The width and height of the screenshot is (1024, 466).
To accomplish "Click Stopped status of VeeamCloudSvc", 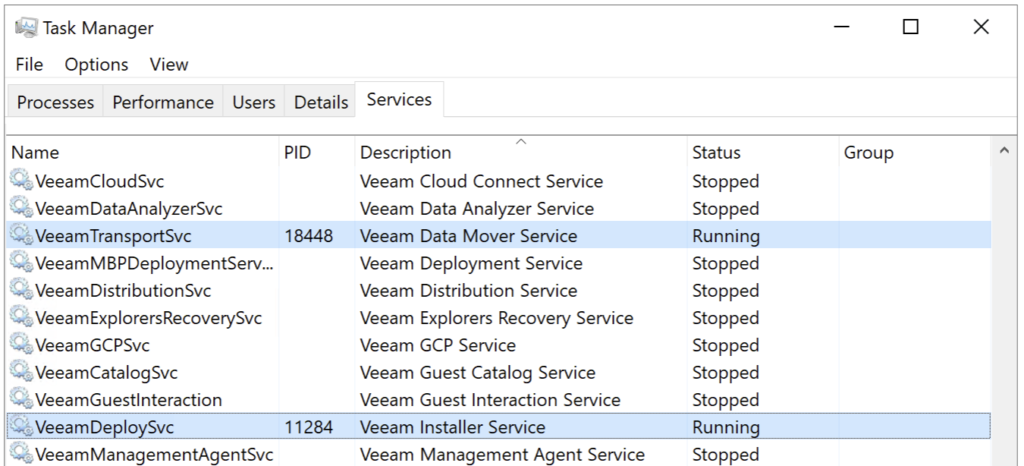I will click(x=726, y=181).
